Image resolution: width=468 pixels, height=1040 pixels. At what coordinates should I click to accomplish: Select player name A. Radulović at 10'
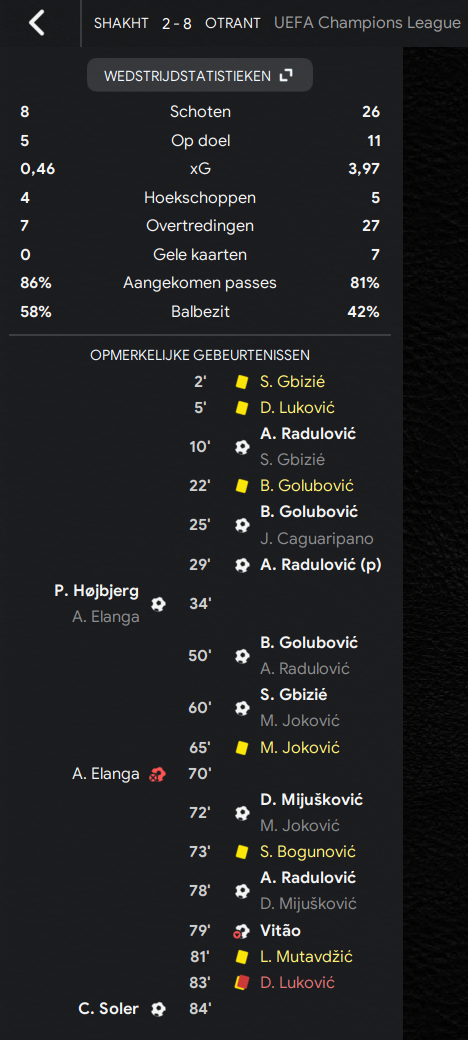click(x=308, y=433)
